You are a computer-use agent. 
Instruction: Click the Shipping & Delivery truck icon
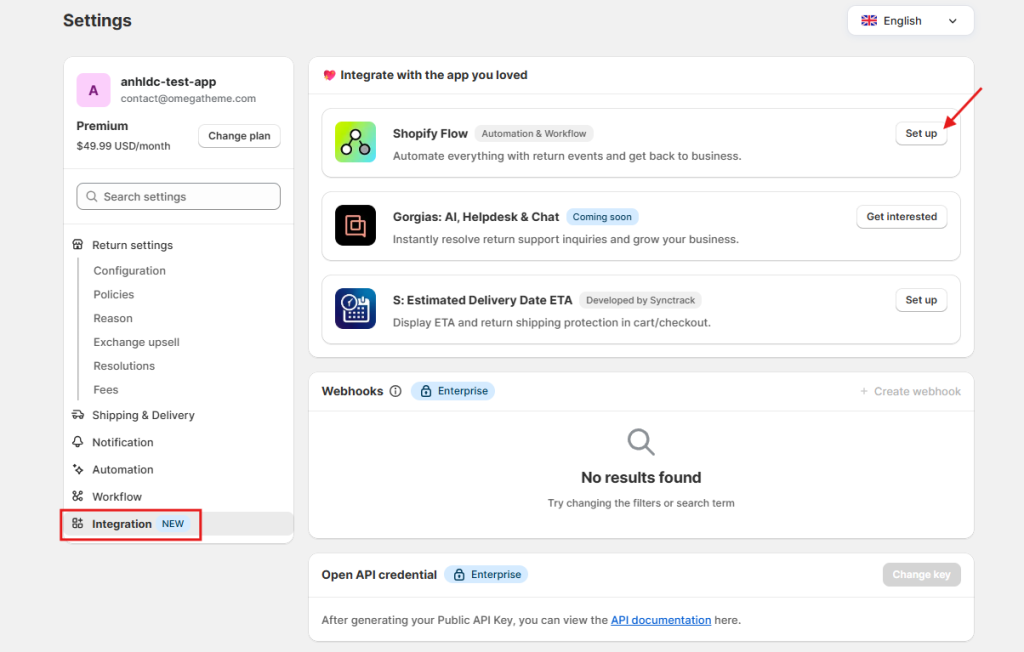78,415
